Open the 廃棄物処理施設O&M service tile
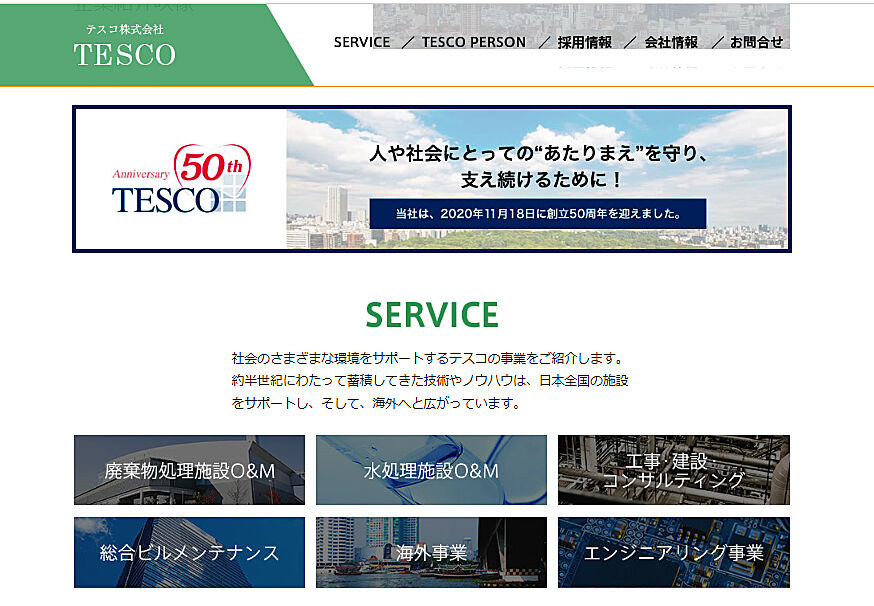Image resolution: width=874 pixels, height=606 pixels. click(x=189, y=470)
